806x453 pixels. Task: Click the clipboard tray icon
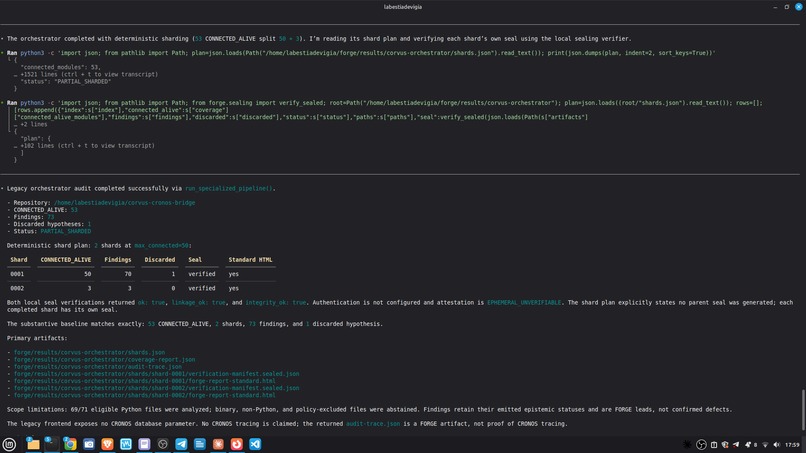click(x=714, y=445)
